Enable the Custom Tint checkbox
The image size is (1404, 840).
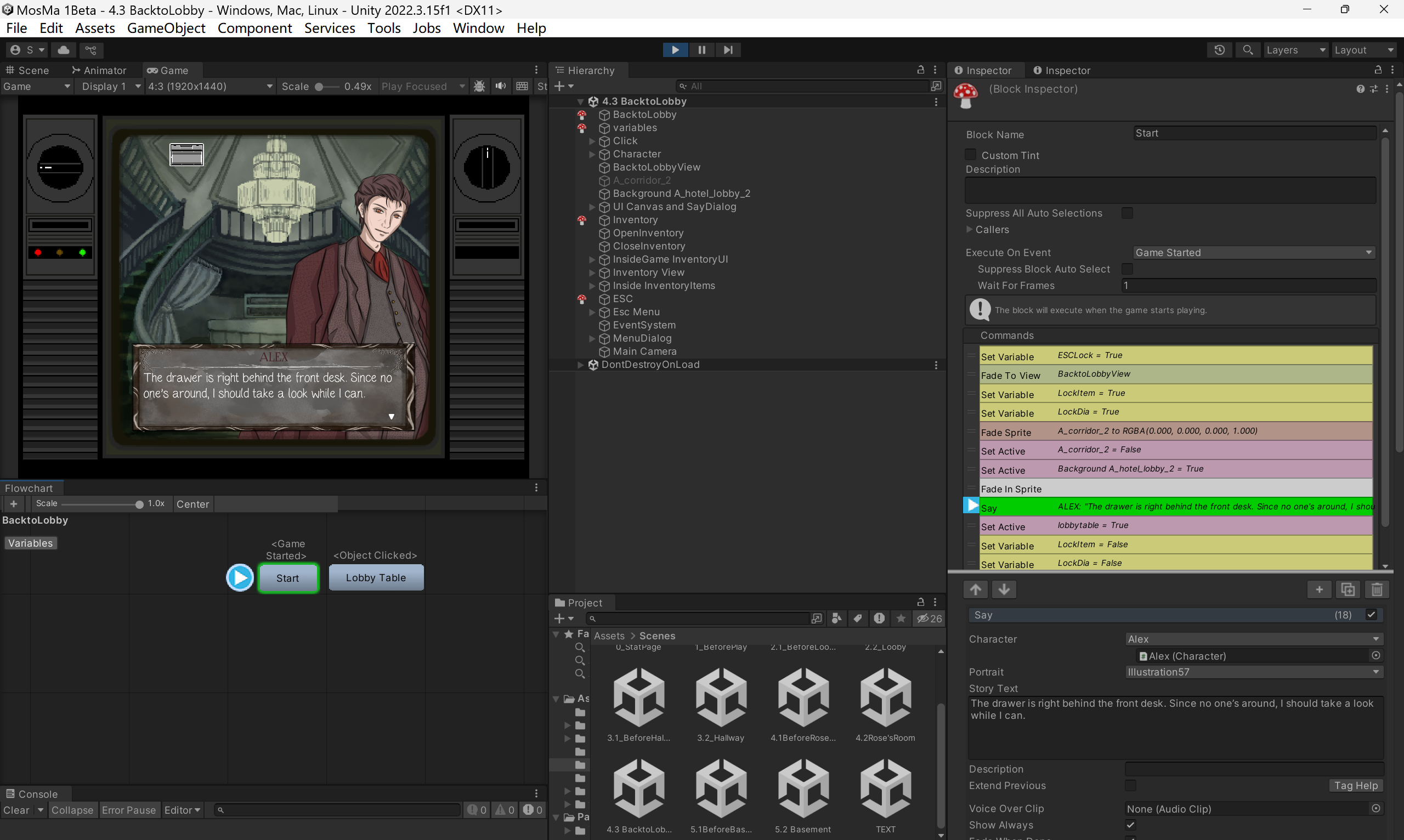pos(970,155)
